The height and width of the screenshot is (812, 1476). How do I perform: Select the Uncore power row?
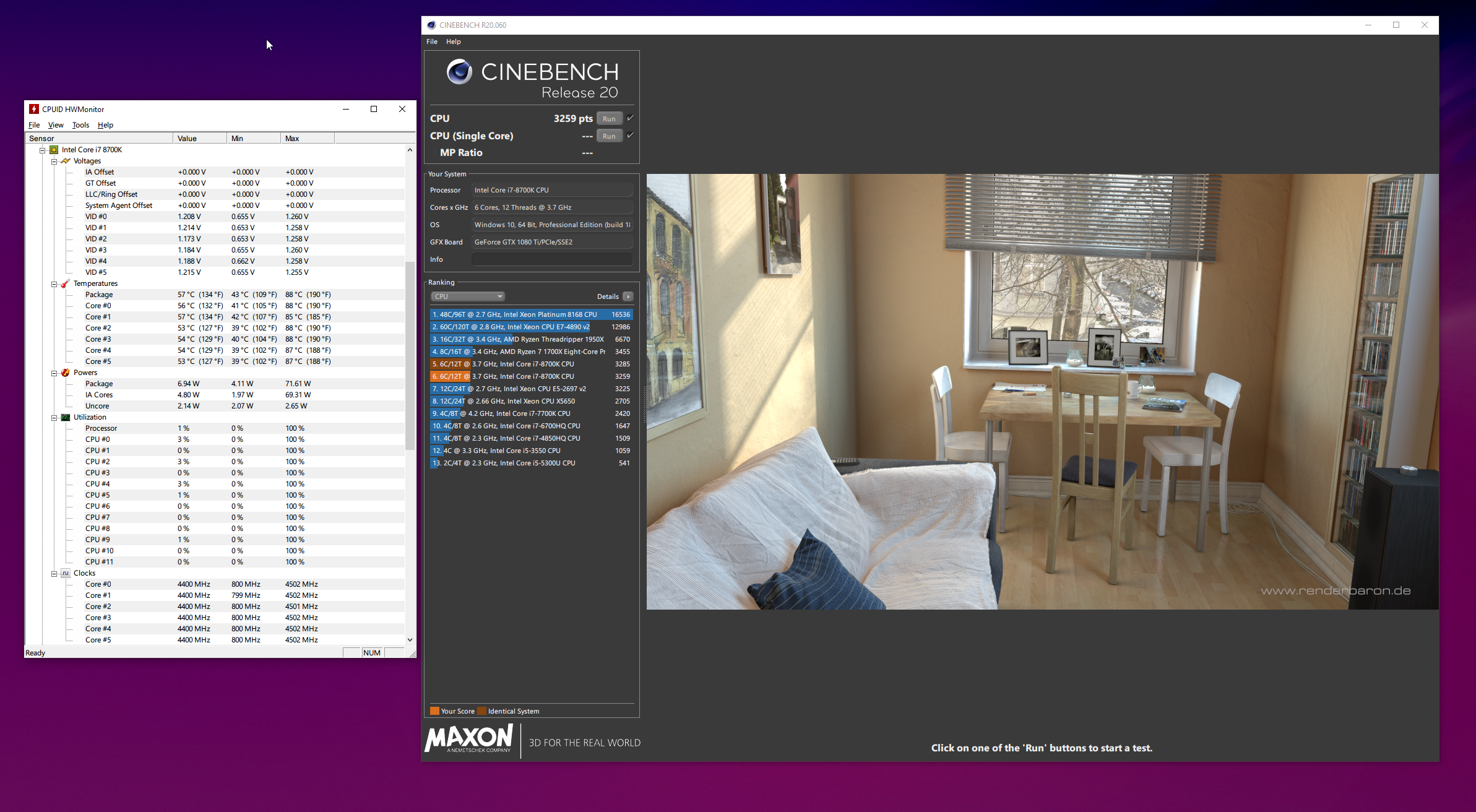(x=244, y=406)
